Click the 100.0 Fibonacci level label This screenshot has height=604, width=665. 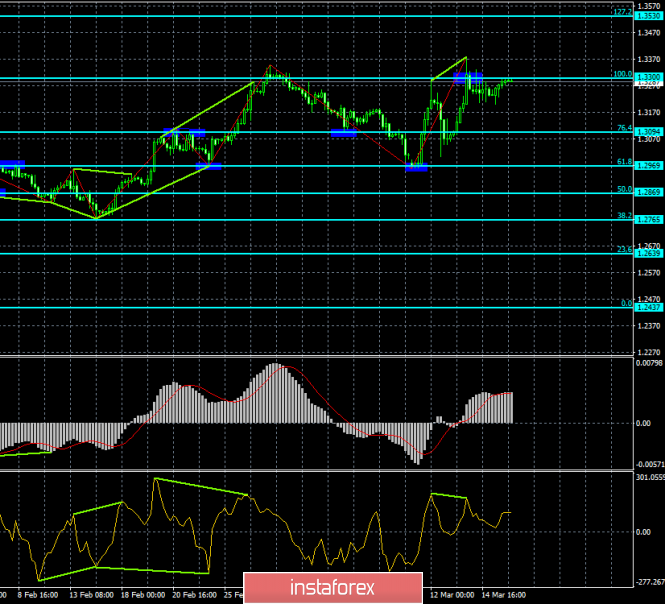coord(623,74)
